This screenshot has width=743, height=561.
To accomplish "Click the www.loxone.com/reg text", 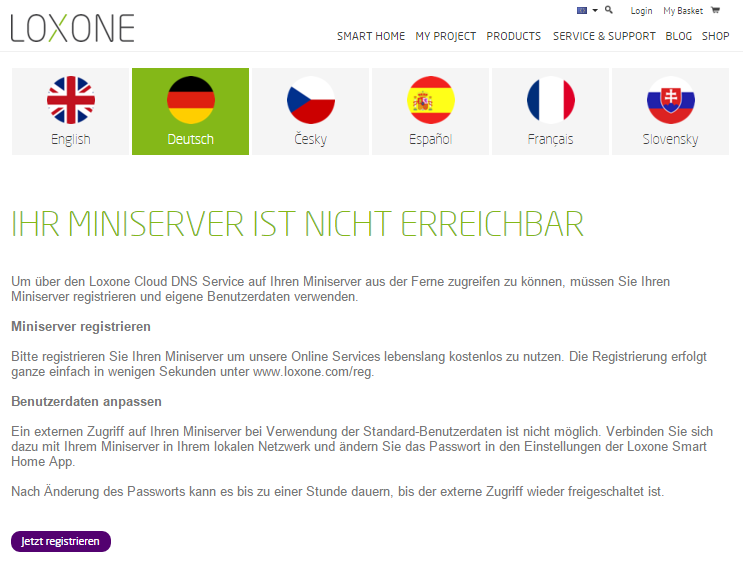I will pos(313,371).
